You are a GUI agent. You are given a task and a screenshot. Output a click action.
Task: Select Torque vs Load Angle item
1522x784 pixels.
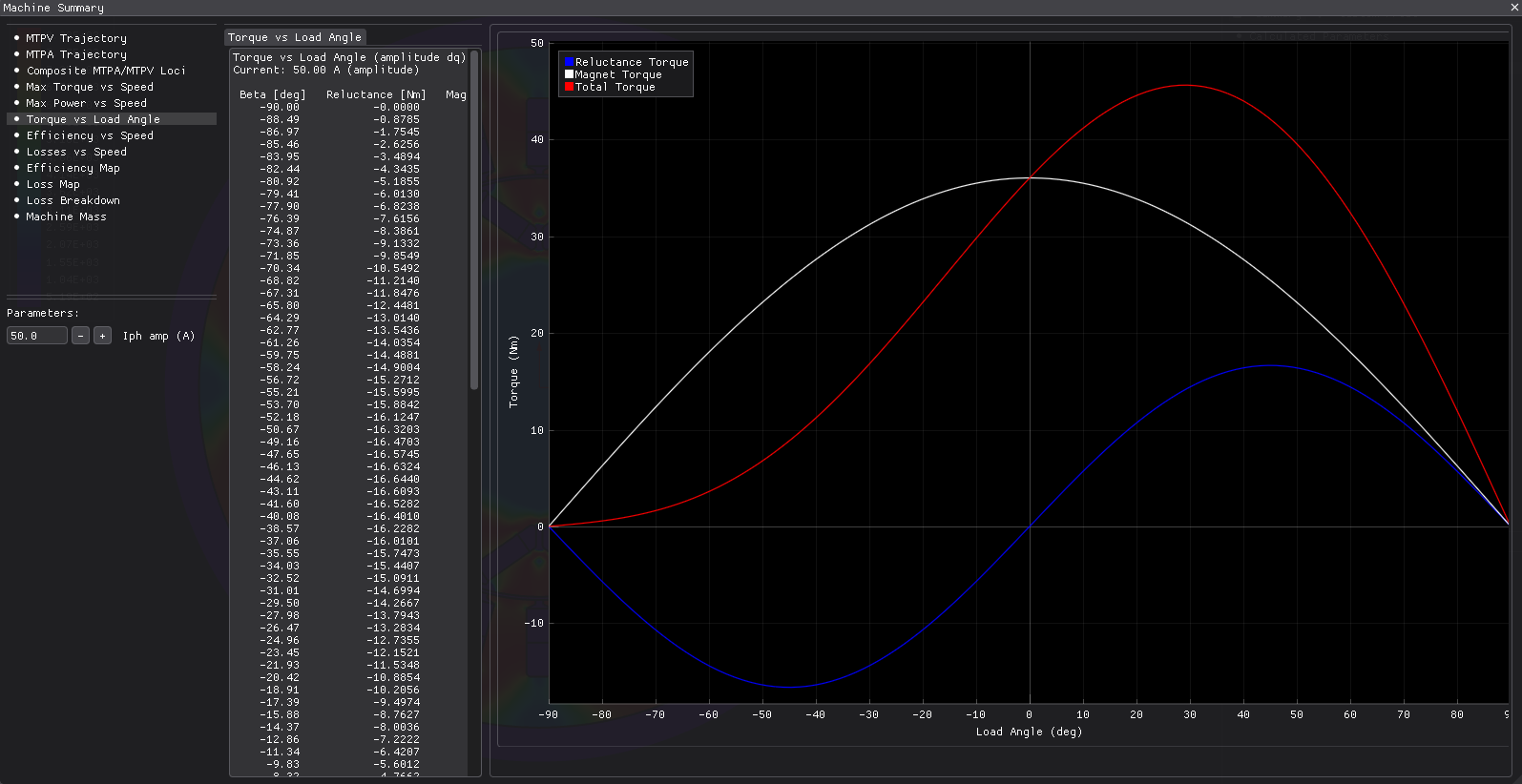[112, 119]
